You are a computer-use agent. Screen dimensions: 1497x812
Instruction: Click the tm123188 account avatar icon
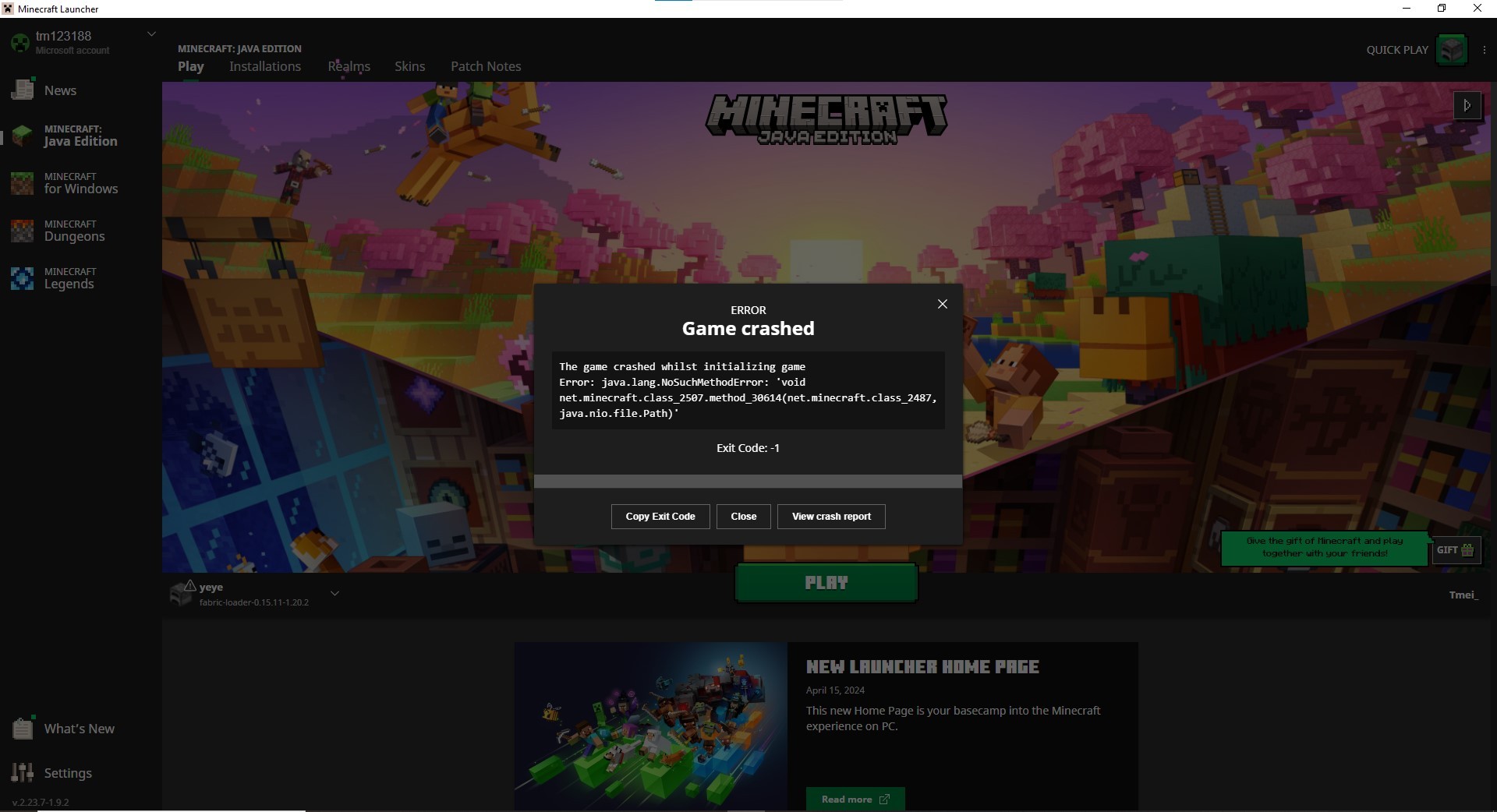20,42
